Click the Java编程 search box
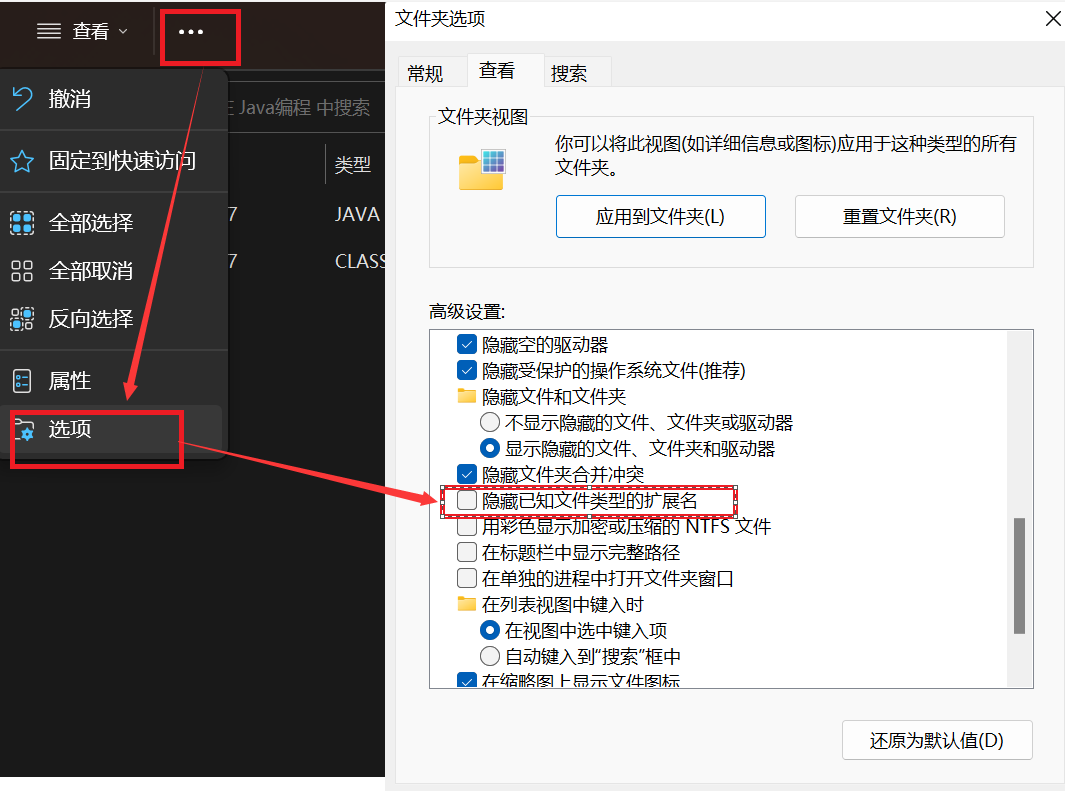This screenshot has height=791, width=1065. pos(306,107)
